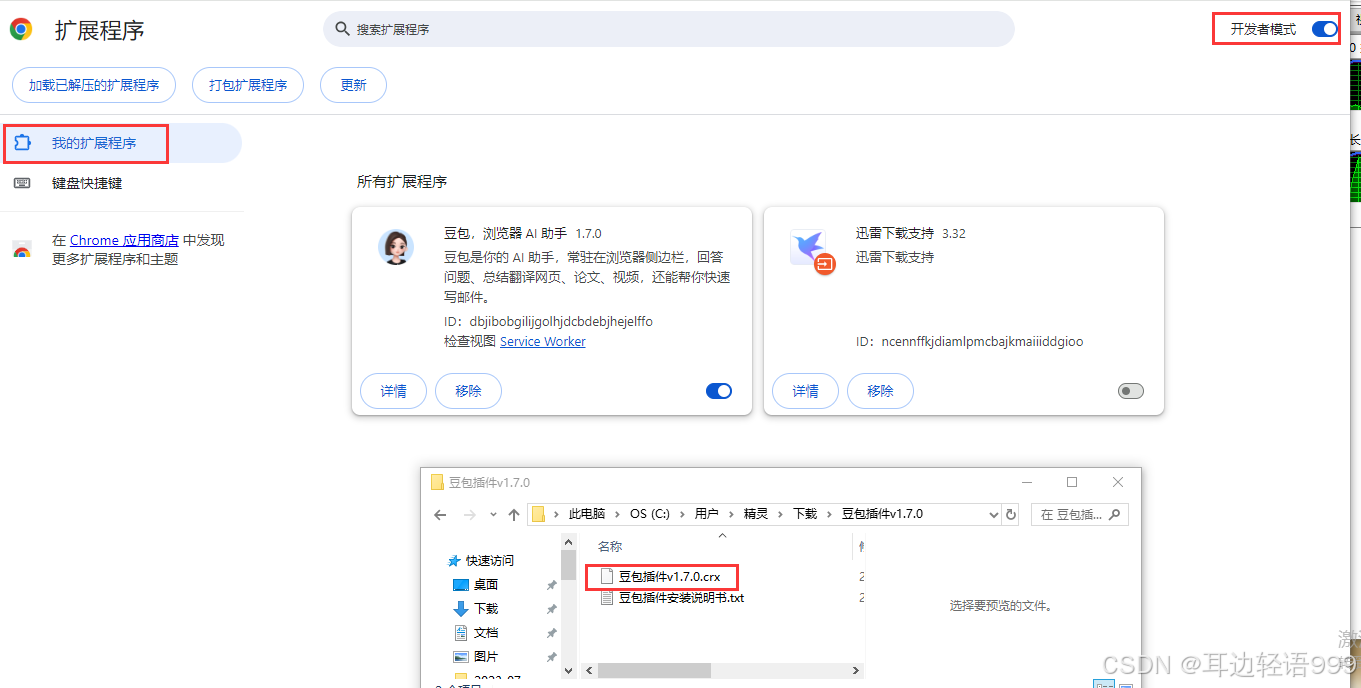The image size is (1361, 688).
Task: Click the pin icon next to 文档
Action: coord(551,633)
